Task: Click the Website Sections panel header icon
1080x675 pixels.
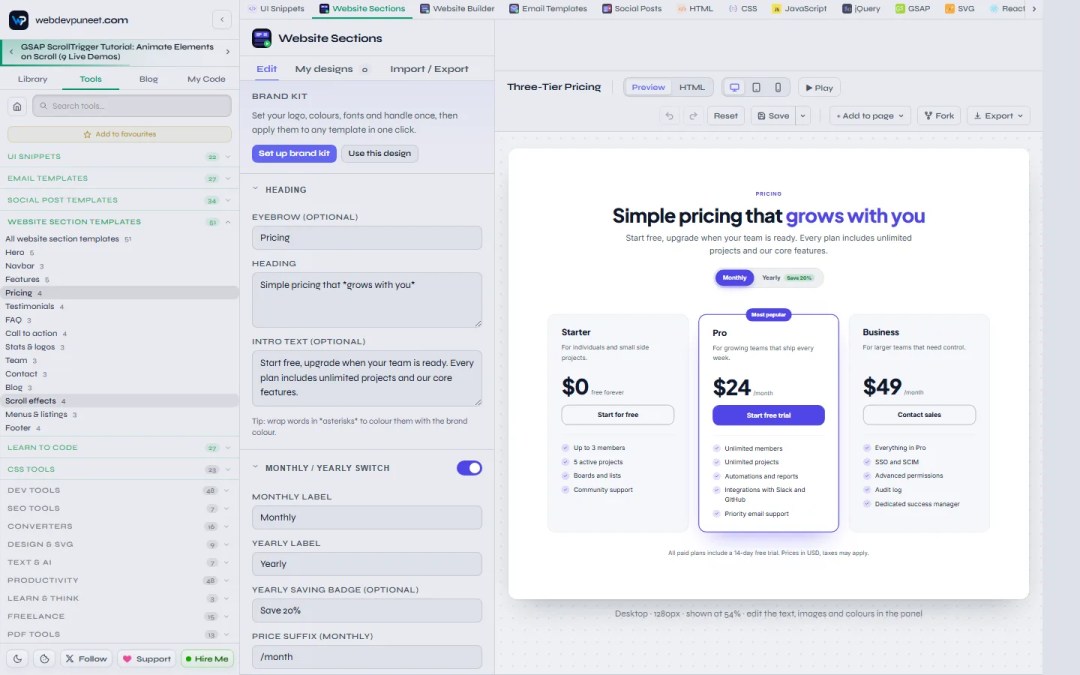Action: coord(262,38)
